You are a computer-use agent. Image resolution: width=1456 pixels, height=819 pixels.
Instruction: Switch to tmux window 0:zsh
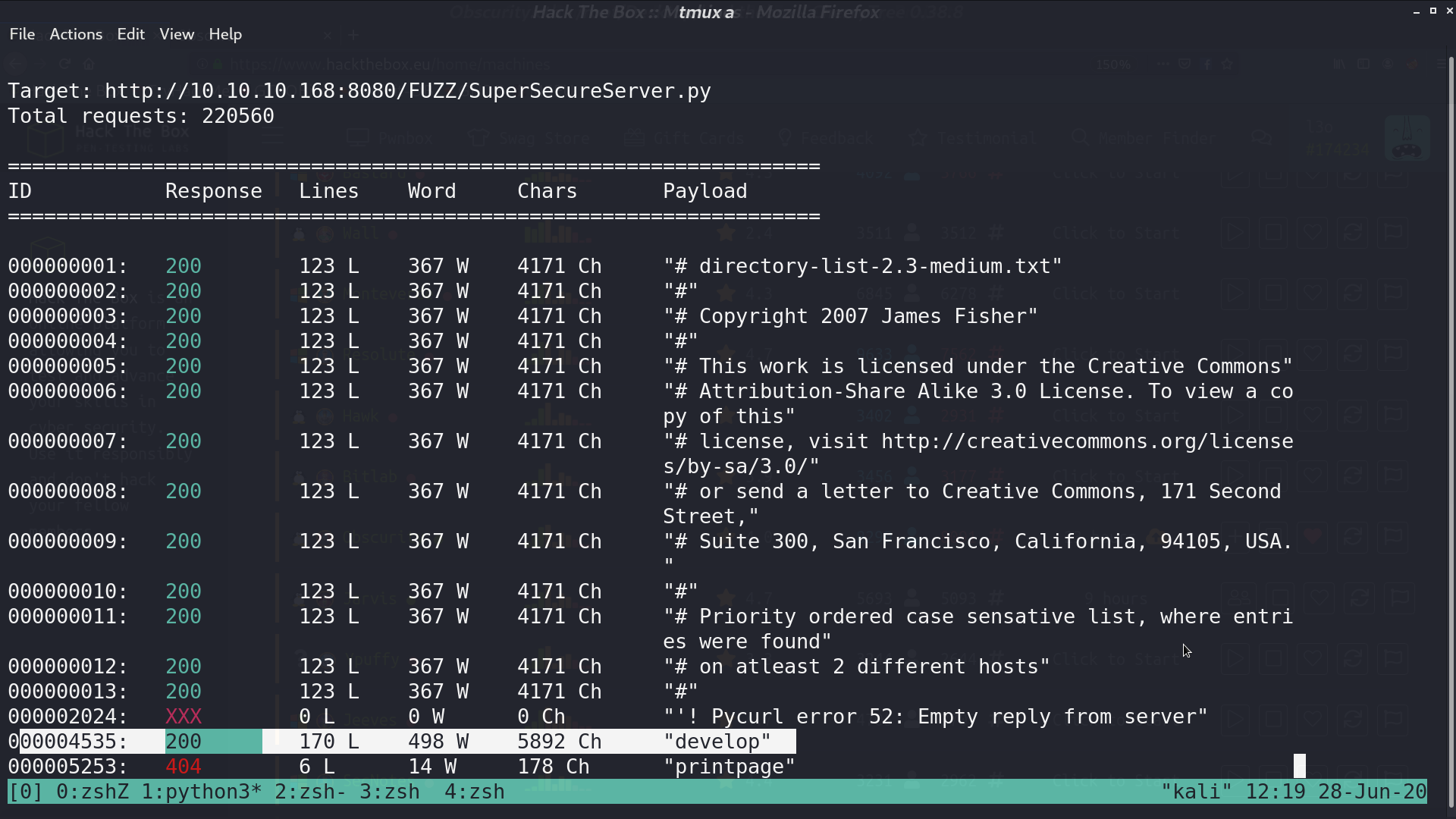coord(93,792)
